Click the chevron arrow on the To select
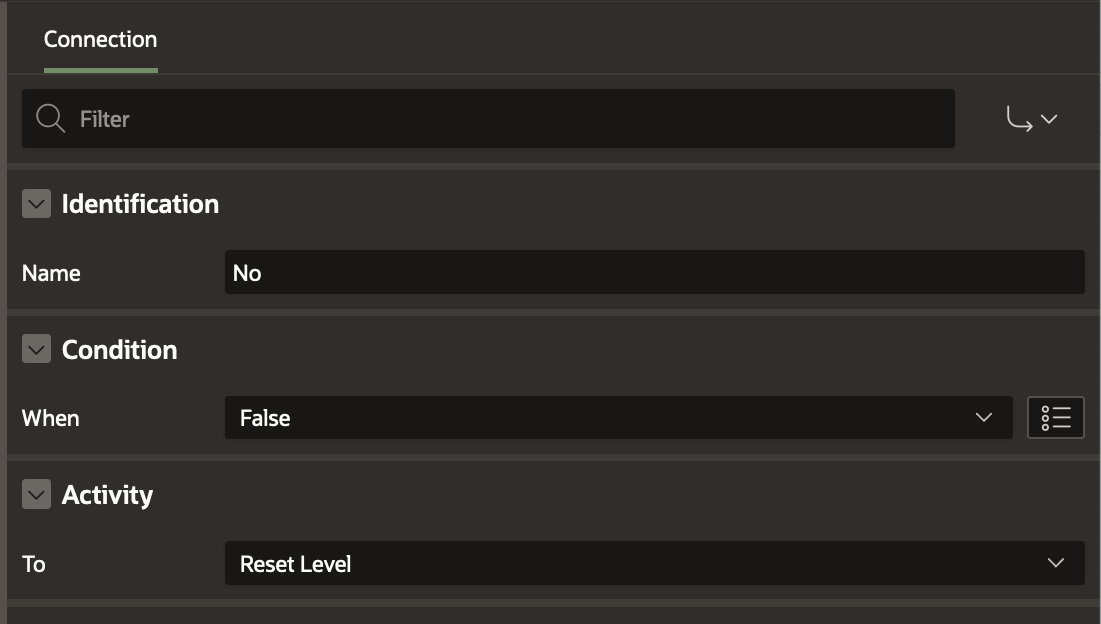The width and height of the screenshot is (1101, 624). (1056, 564)
